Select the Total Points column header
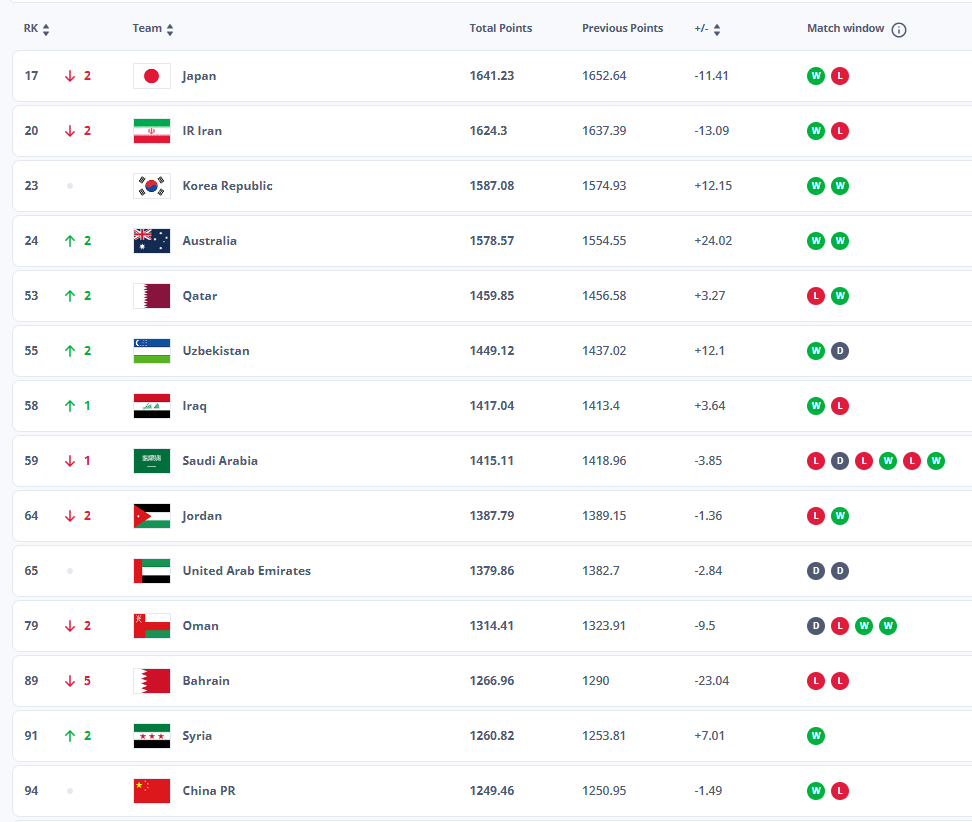972x822 pixels. [x=500, y=29]
